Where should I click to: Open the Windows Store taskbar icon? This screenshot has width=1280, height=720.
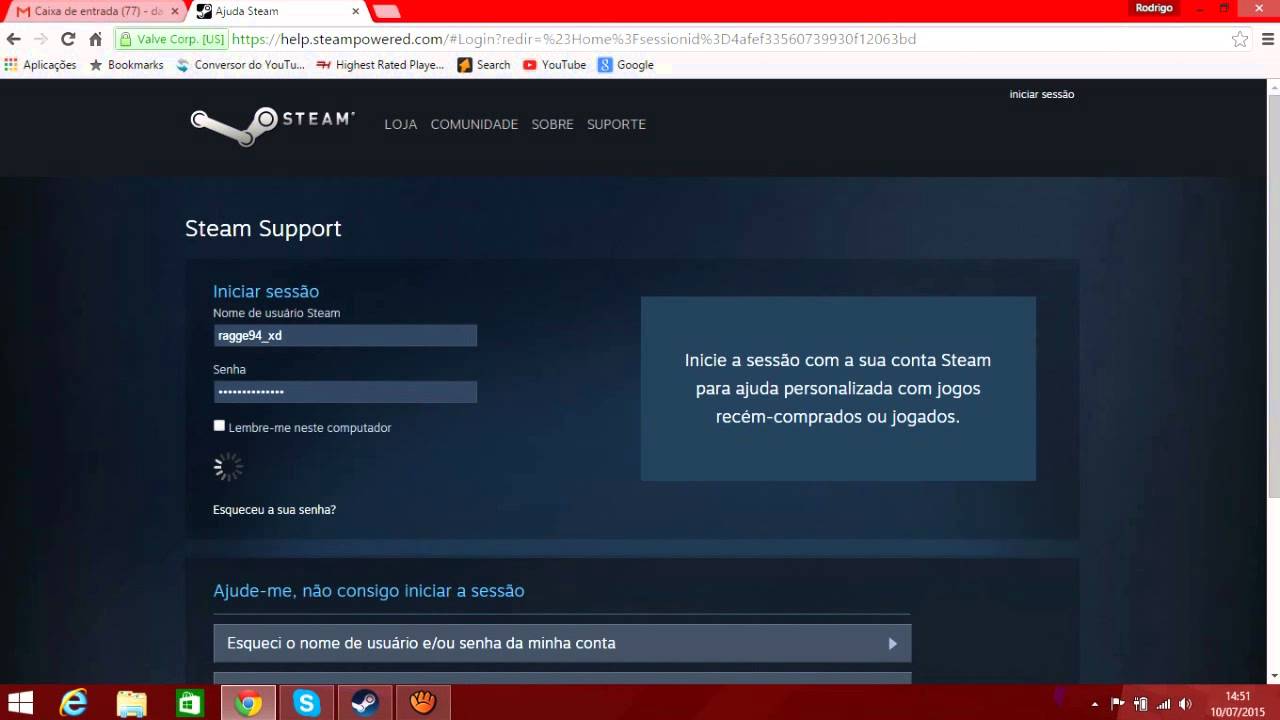(189, 703)
